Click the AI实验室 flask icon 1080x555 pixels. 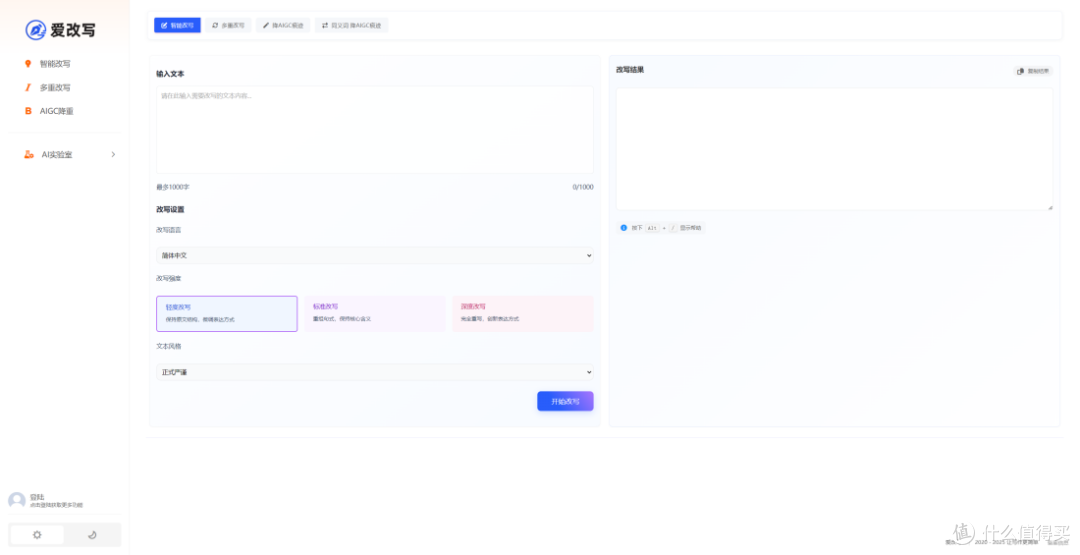(29, 154)
